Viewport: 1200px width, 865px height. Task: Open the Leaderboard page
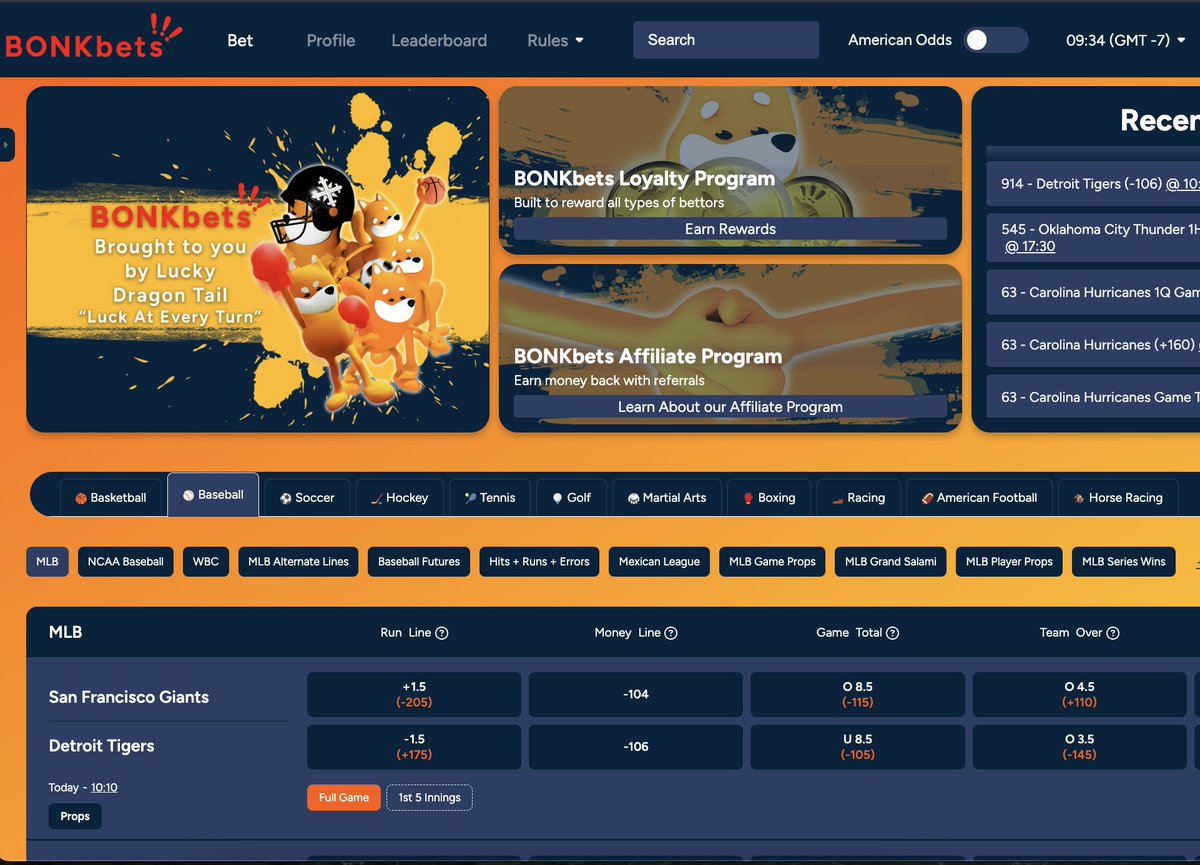point(439,41)
